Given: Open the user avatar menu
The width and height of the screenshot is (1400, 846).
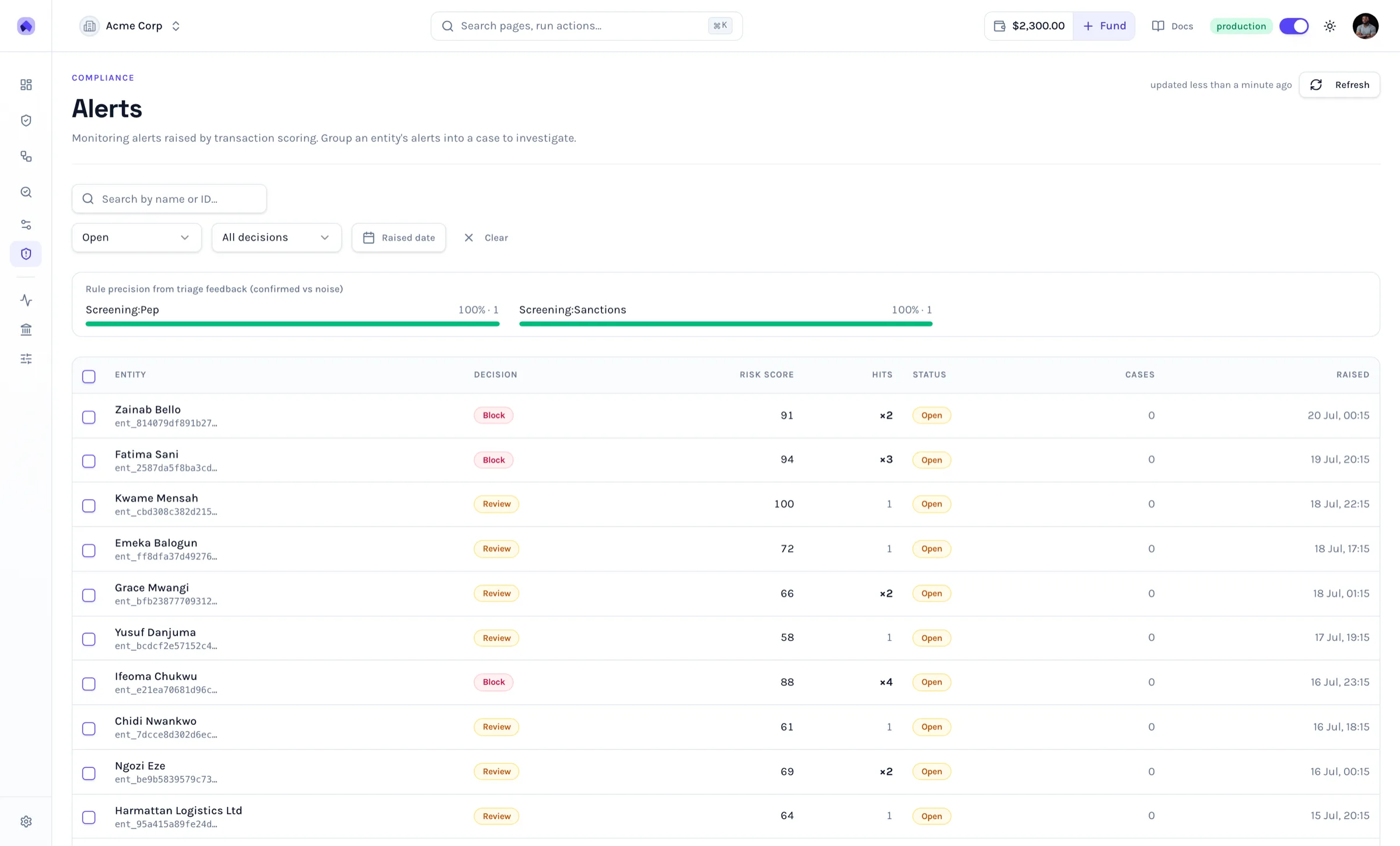Looking at the screenshot, I should pos(1365,26).
